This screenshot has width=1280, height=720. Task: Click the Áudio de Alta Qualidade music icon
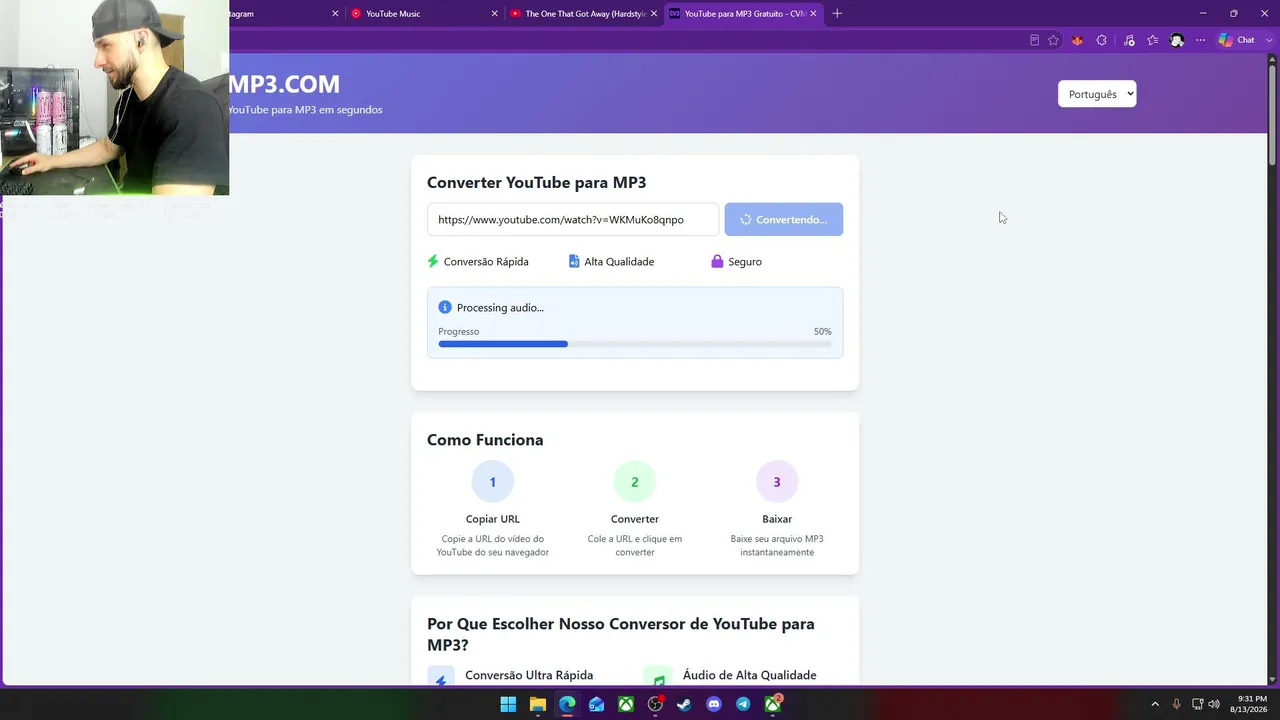click(658, 677)
